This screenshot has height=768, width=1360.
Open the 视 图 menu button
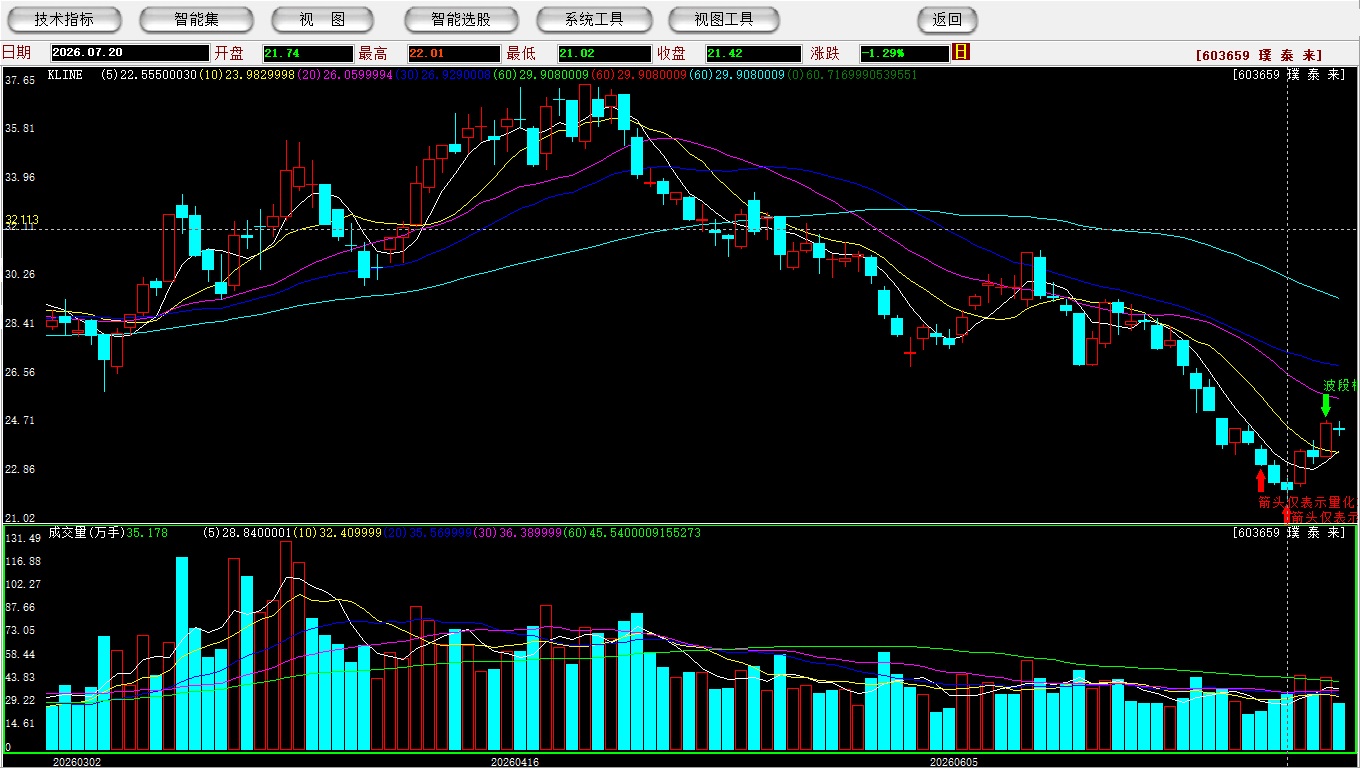(x=322, y=20)
